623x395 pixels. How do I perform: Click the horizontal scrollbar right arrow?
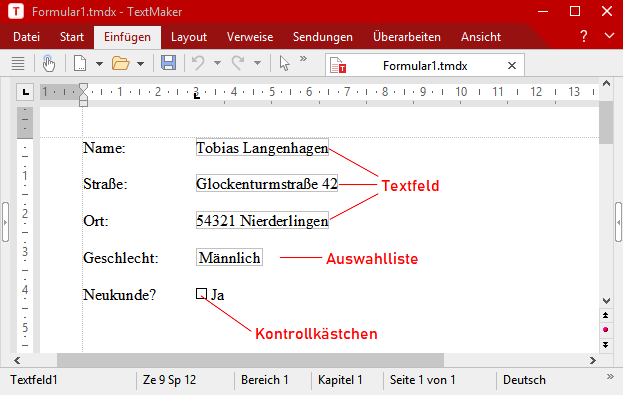coord(593,360)
